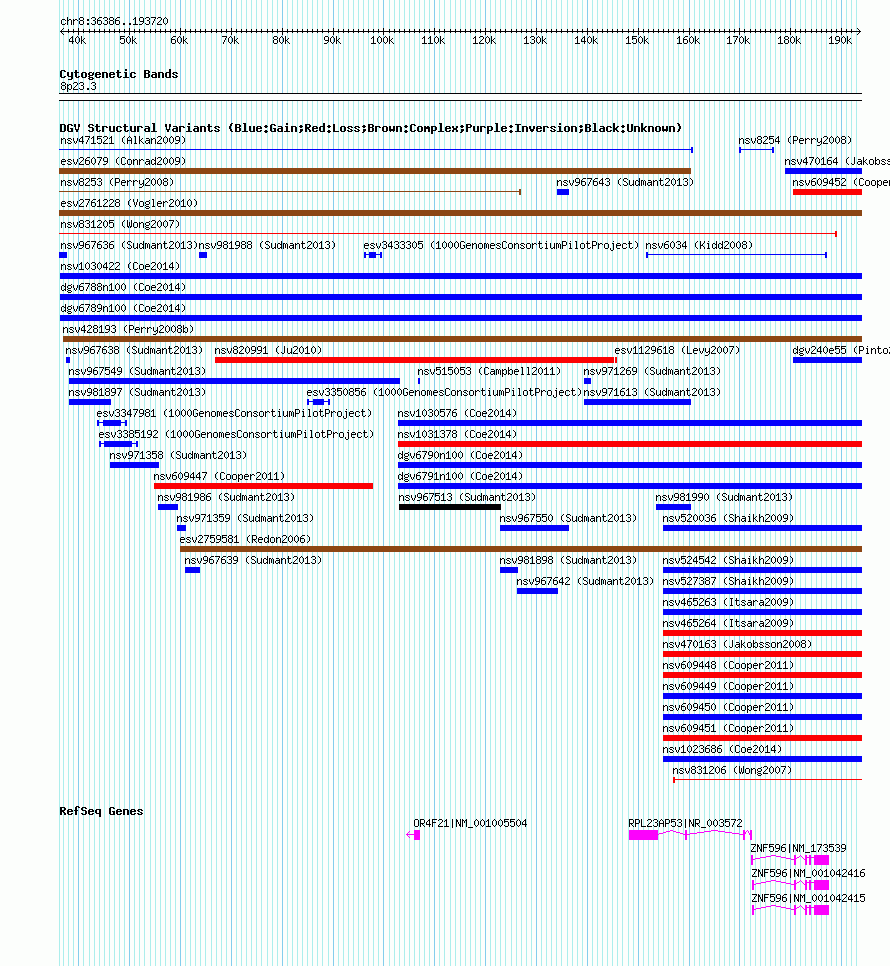Open the ZNF596|NM_173539 gene label
This screenshot has width=890, height=966.
[798, 848]
